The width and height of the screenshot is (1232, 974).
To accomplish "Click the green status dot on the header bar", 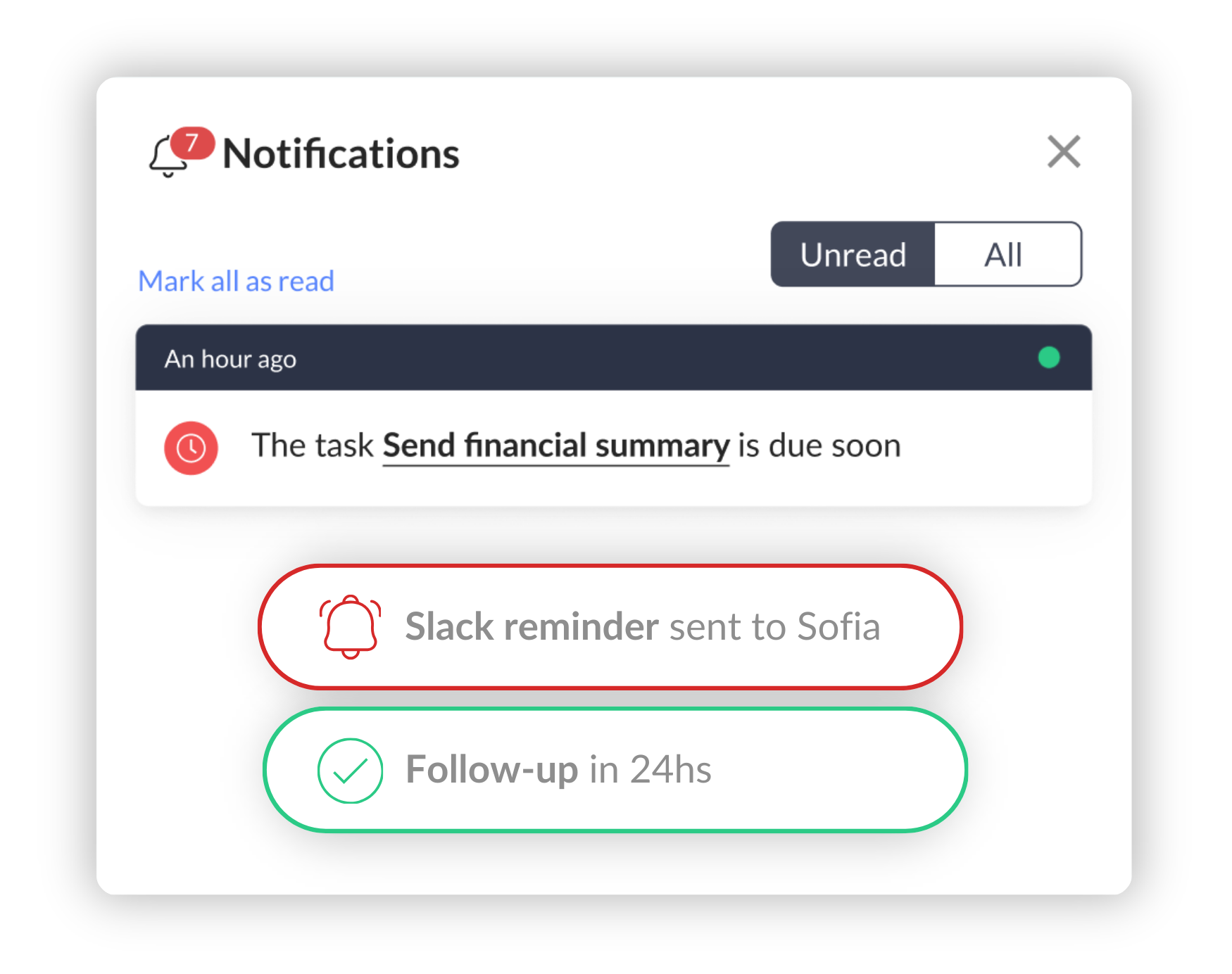I will (1048, 358).
